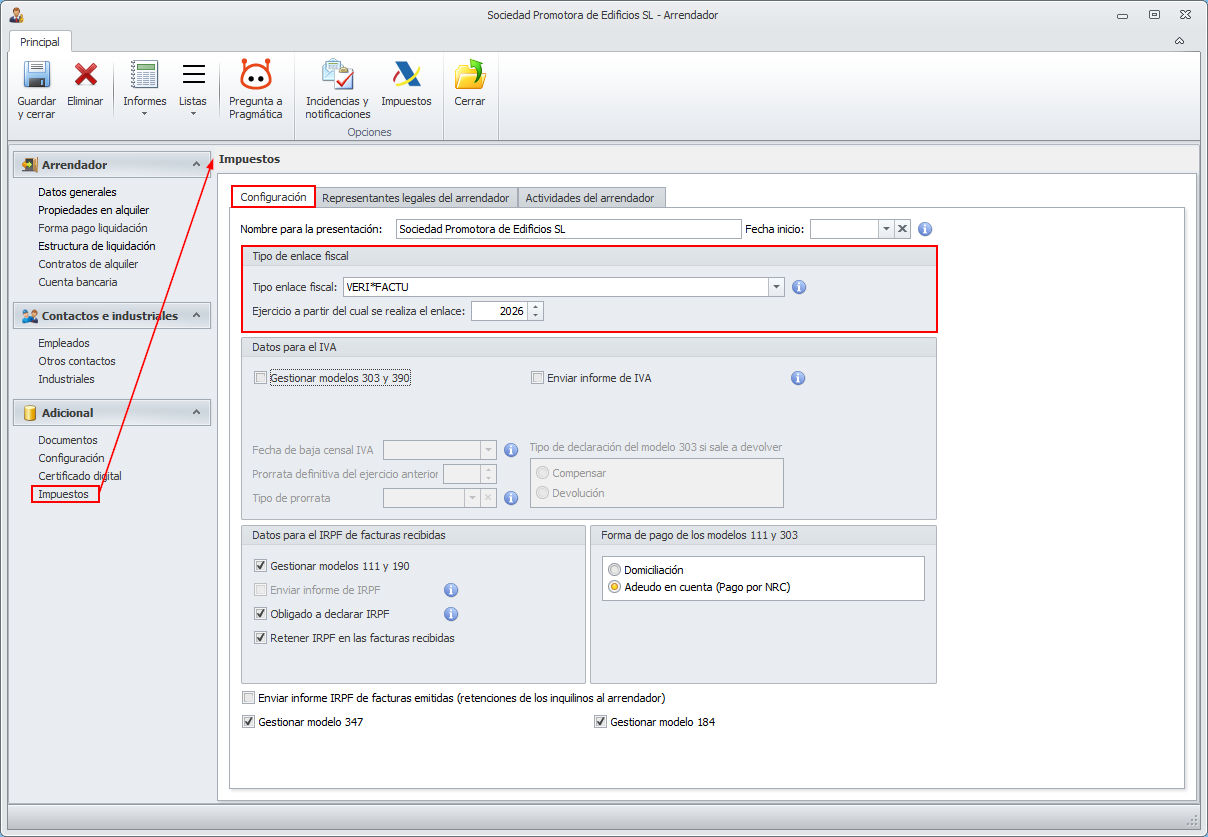1208x837 pixels.
Task: Click info icon beside Enviar informe de IVA
Action: tap(798, 378)
